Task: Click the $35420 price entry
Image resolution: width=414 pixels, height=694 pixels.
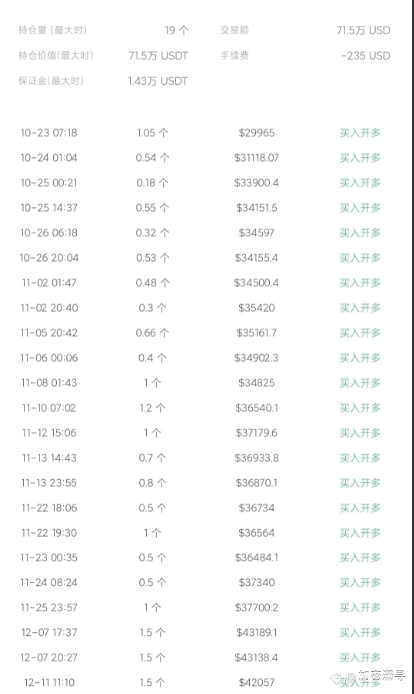Action: [256, 308]
